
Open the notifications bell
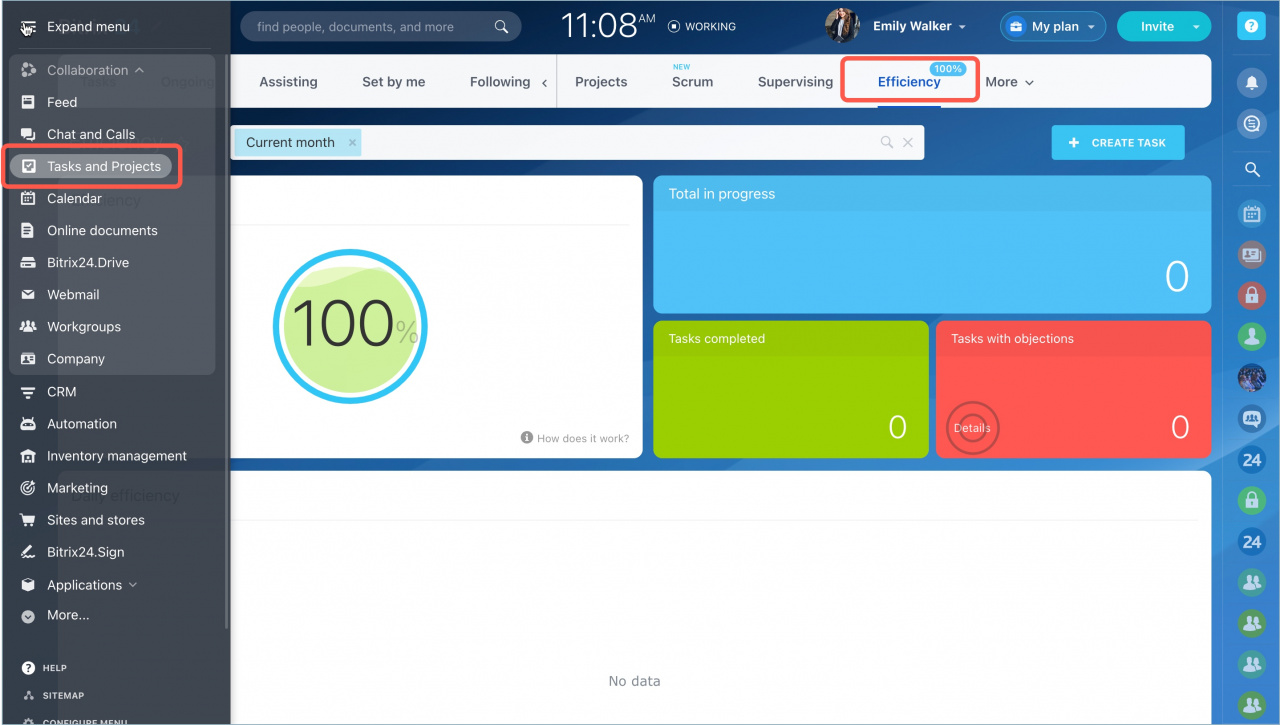click(x=1252, y=83)
